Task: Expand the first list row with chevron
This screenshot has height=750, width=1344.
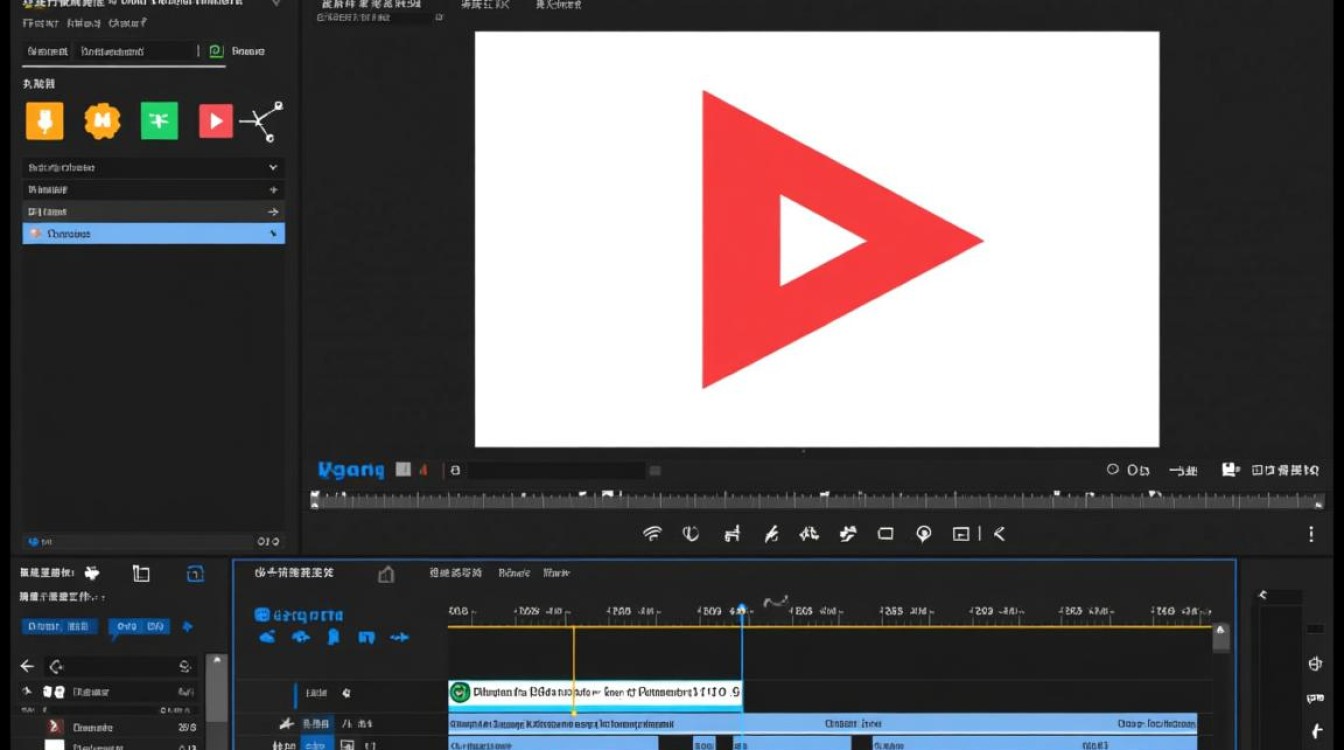Action: tap(273, 168)
